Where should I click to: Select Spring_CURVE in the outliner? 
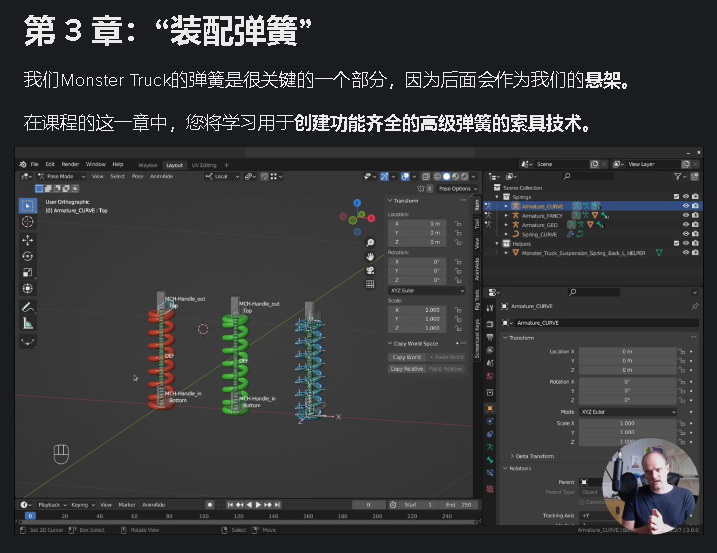click(539, 234)
